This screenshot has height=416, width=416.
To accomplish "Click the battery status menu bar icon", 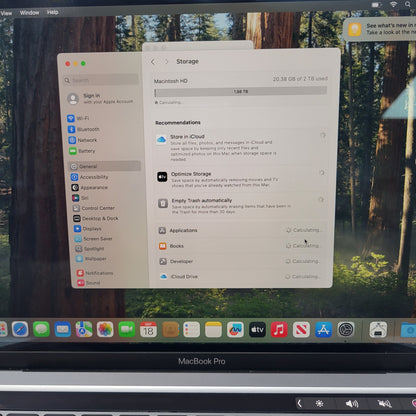I will 376,5.
